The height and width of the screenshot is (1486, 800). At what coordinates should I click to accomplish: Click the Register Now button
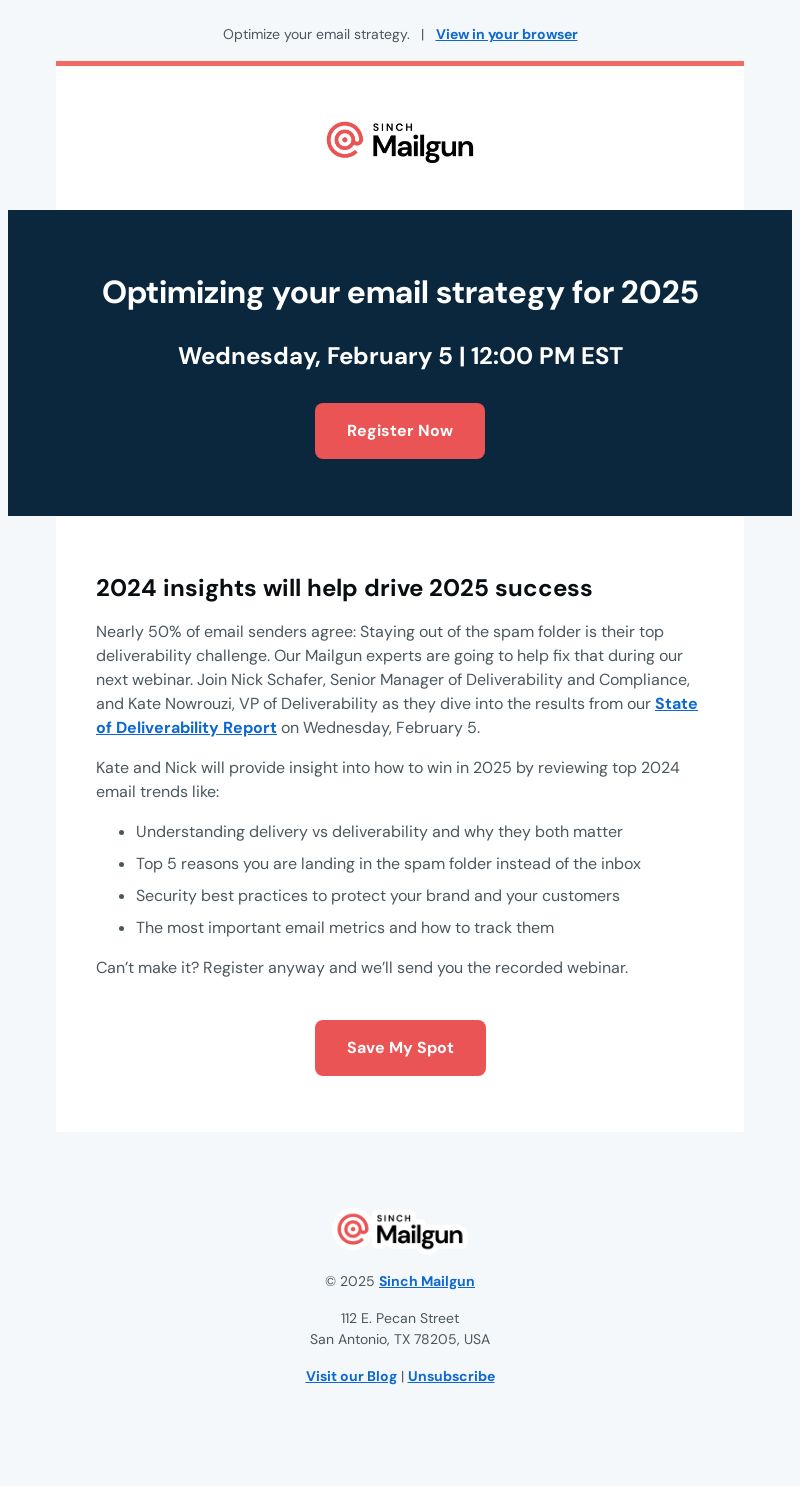[400, 431]
